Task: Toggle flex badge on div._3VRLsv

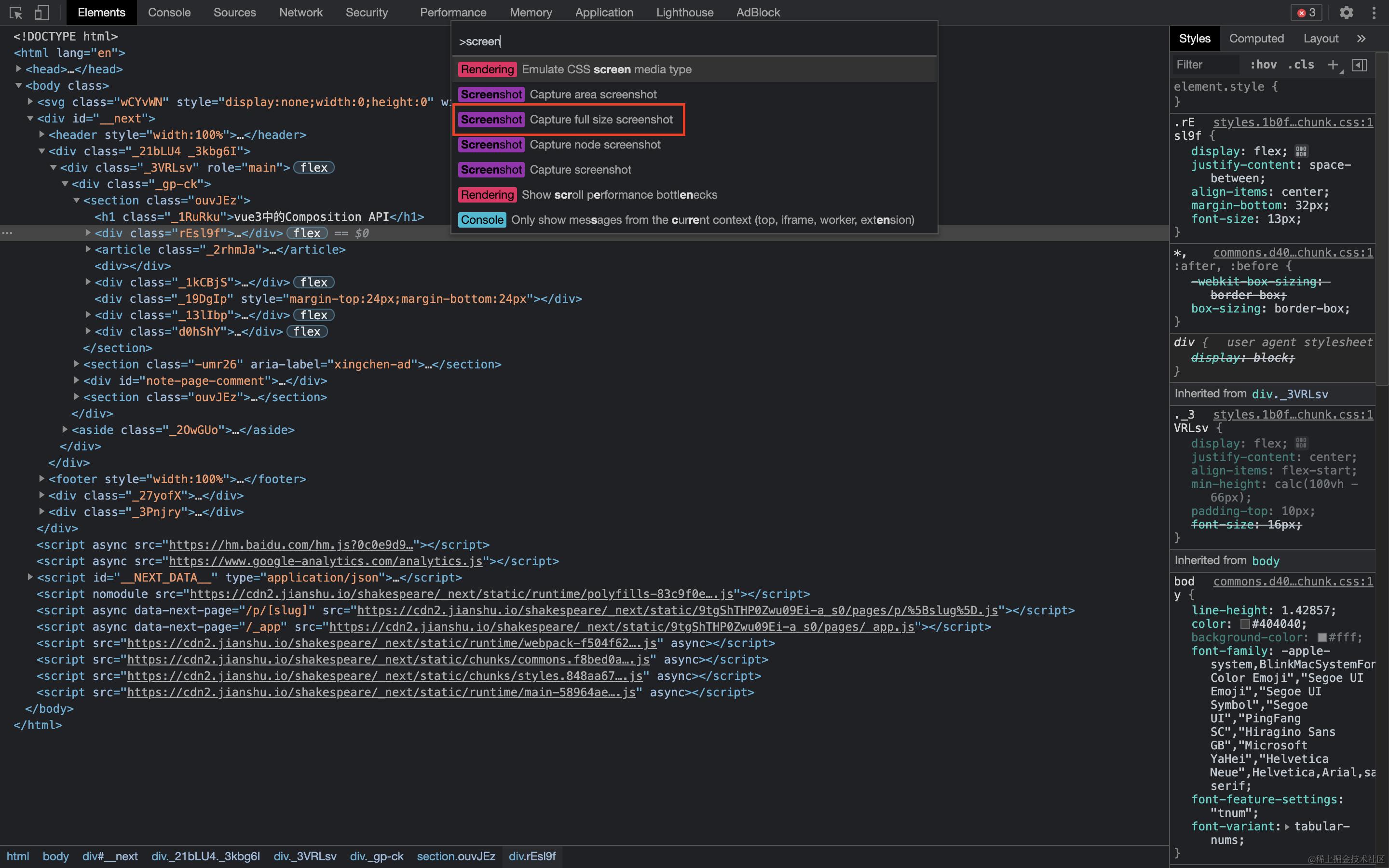Action: [x=313, y=168]
